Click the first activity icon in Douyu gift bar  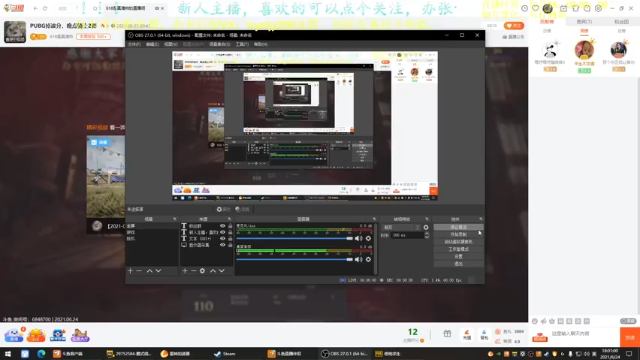(x=13, y=335)
